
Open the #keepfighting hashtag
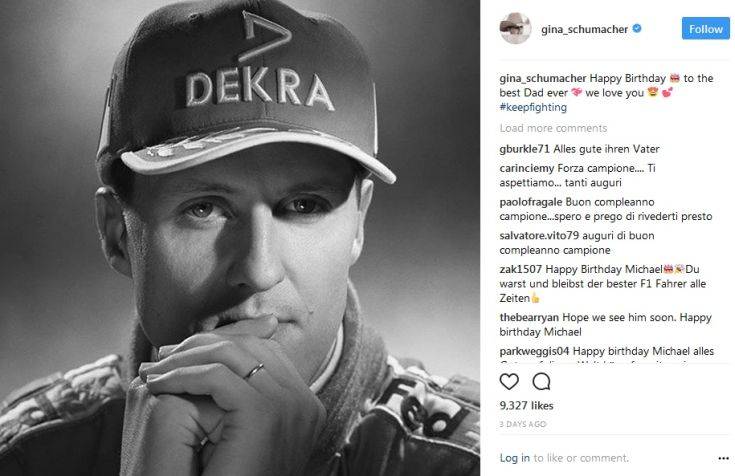click(x=533, y=107)
